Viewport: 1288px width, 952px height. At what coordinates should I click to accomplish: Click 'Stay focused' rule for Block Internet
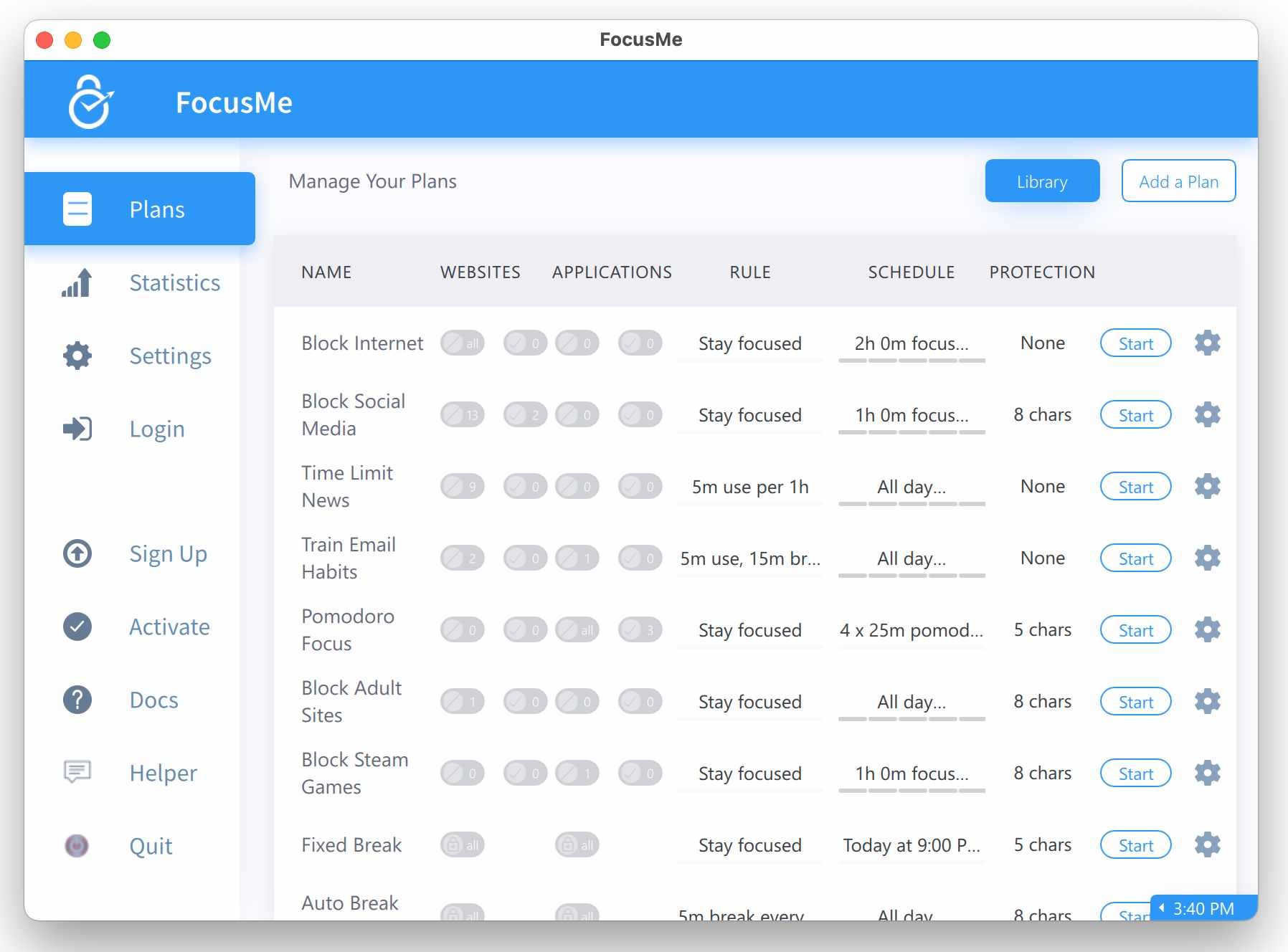(750, 343)
